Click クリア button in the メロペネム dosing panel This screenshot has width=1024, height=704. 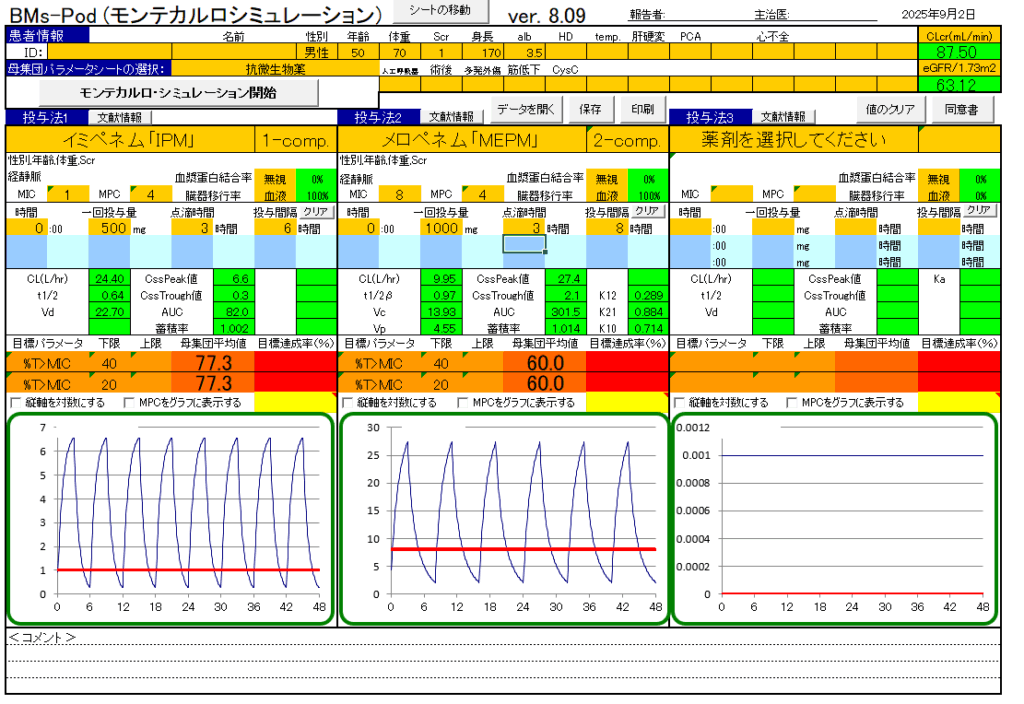pos(647,211)
